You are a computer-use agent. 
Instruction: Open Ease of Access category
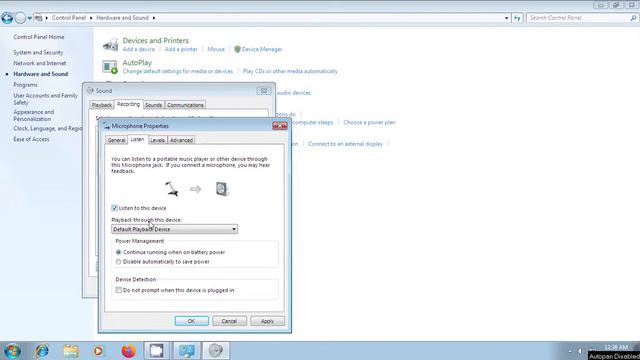pos(31,139)
